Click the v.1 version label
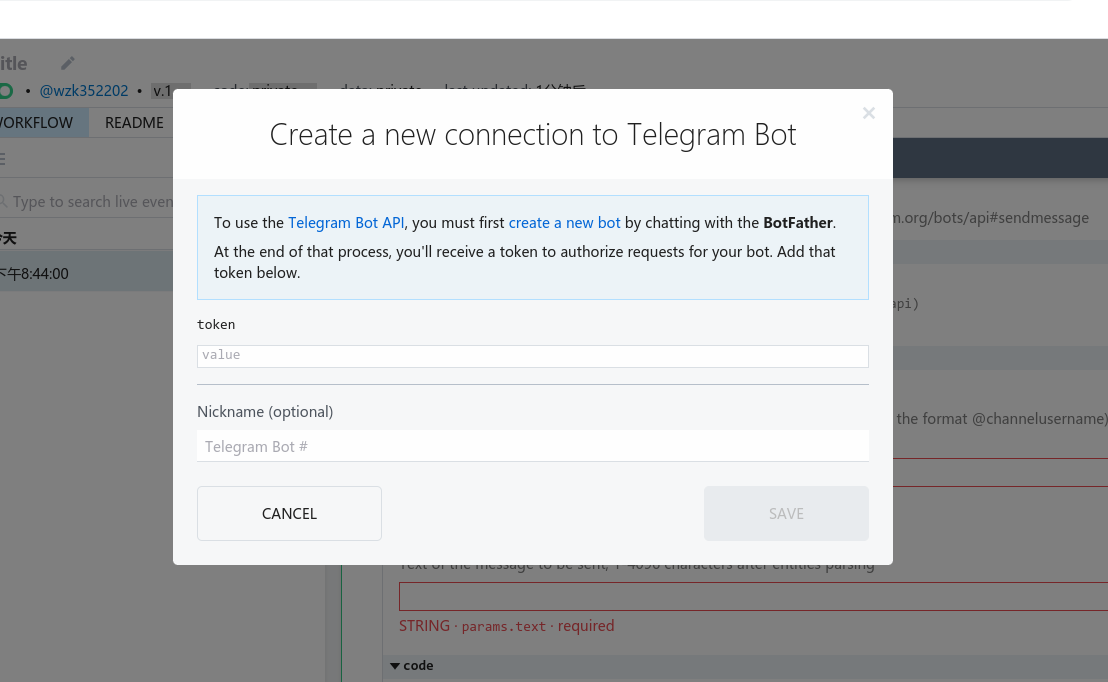The image size is (1108, 682). click(163, 90)
